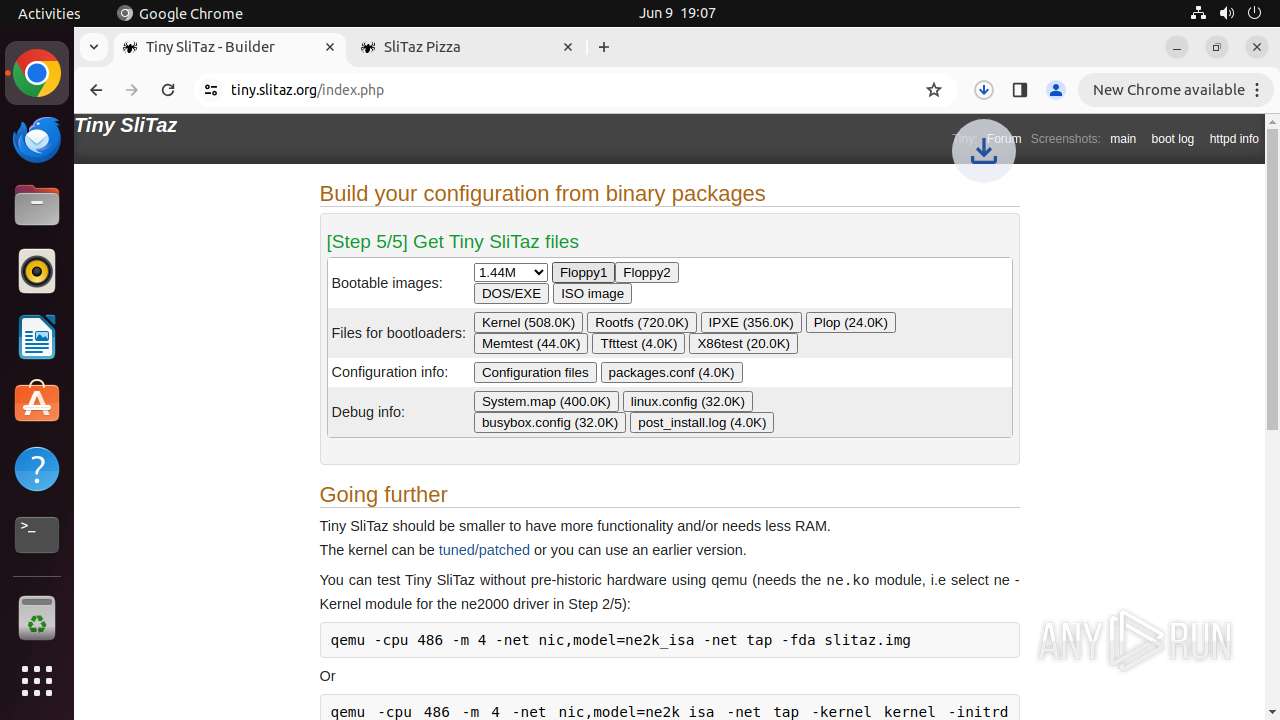Open the Activities overview
1280x720 pixels.
point(49,13)
